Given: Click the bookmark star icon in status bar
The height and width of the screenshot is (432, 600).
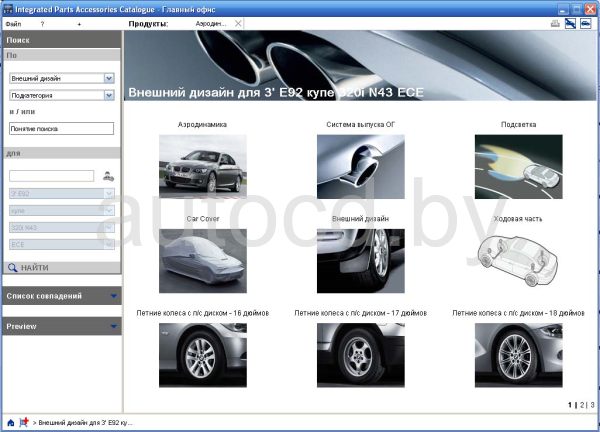Looking at the screenshot, I should tap(24, 422).
